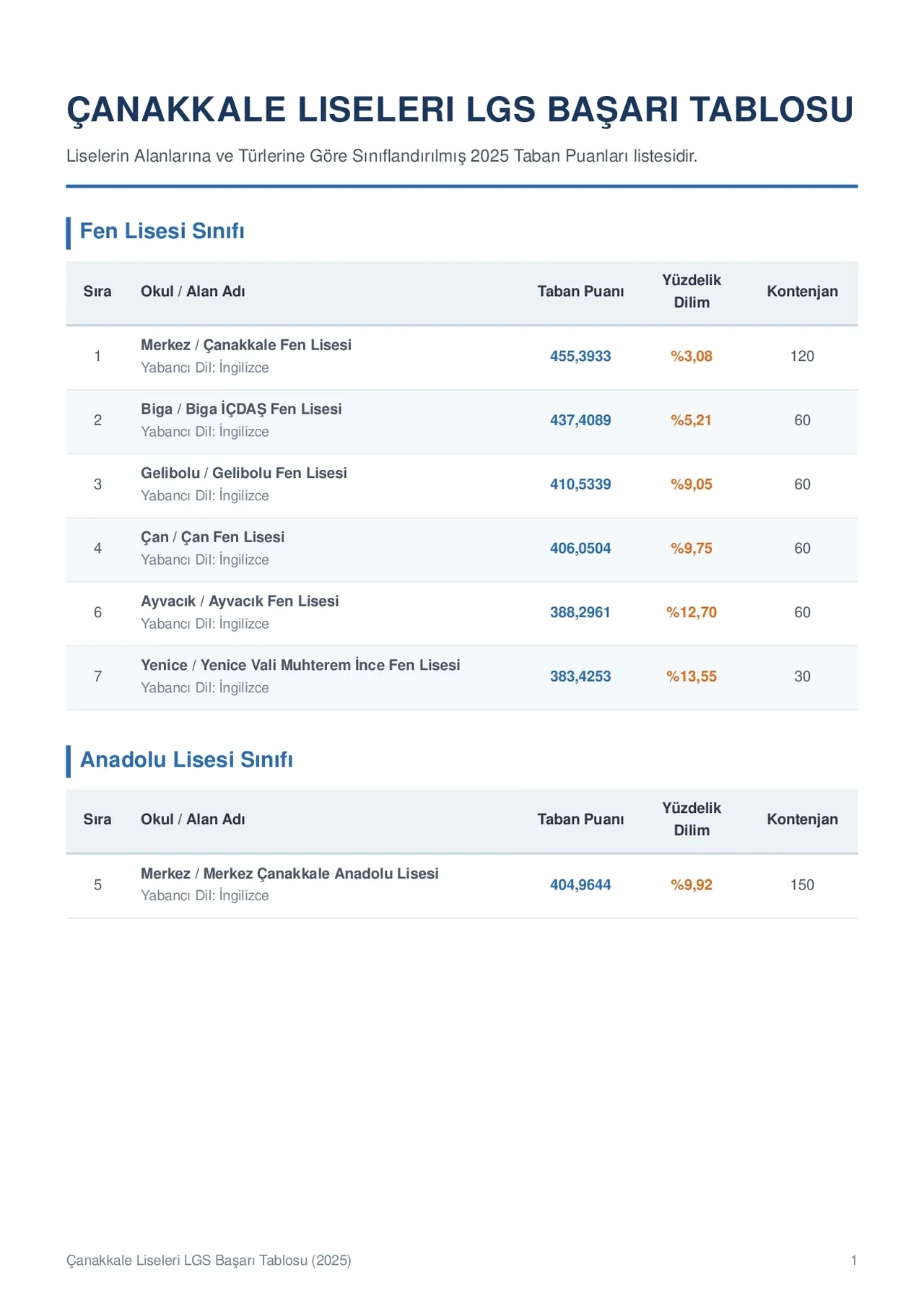
Task: Click the Yüzdelik Dilim header in Fen Lisesi table
Action: point(692,292)
